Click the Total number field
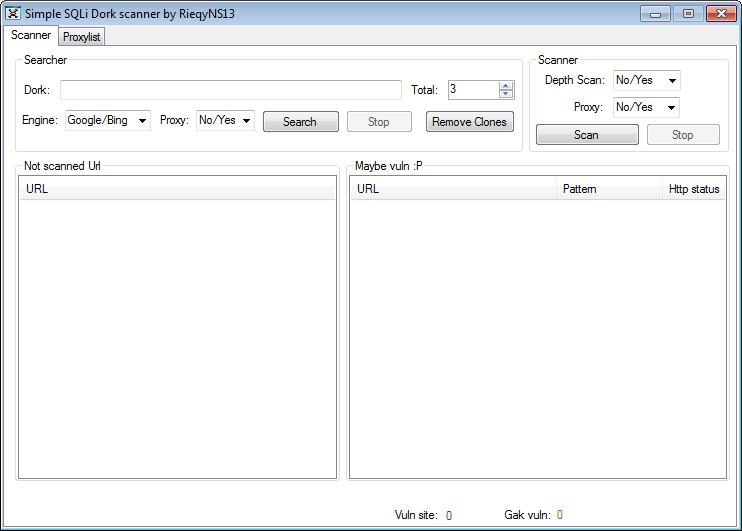 pos(472,90)
